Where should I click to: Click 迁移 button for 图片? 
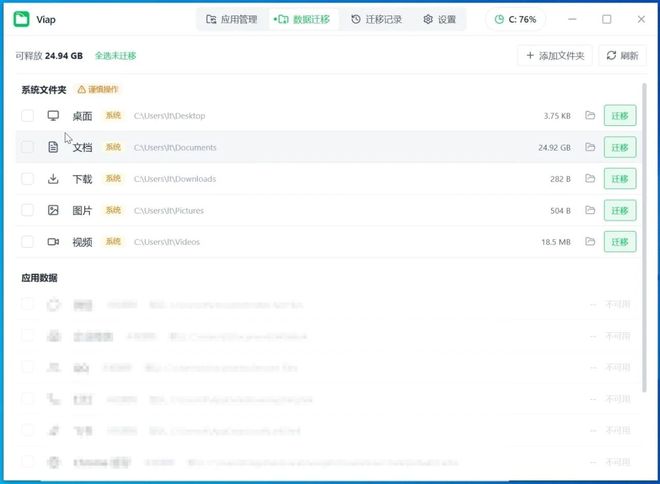click(x=620, y=210)
